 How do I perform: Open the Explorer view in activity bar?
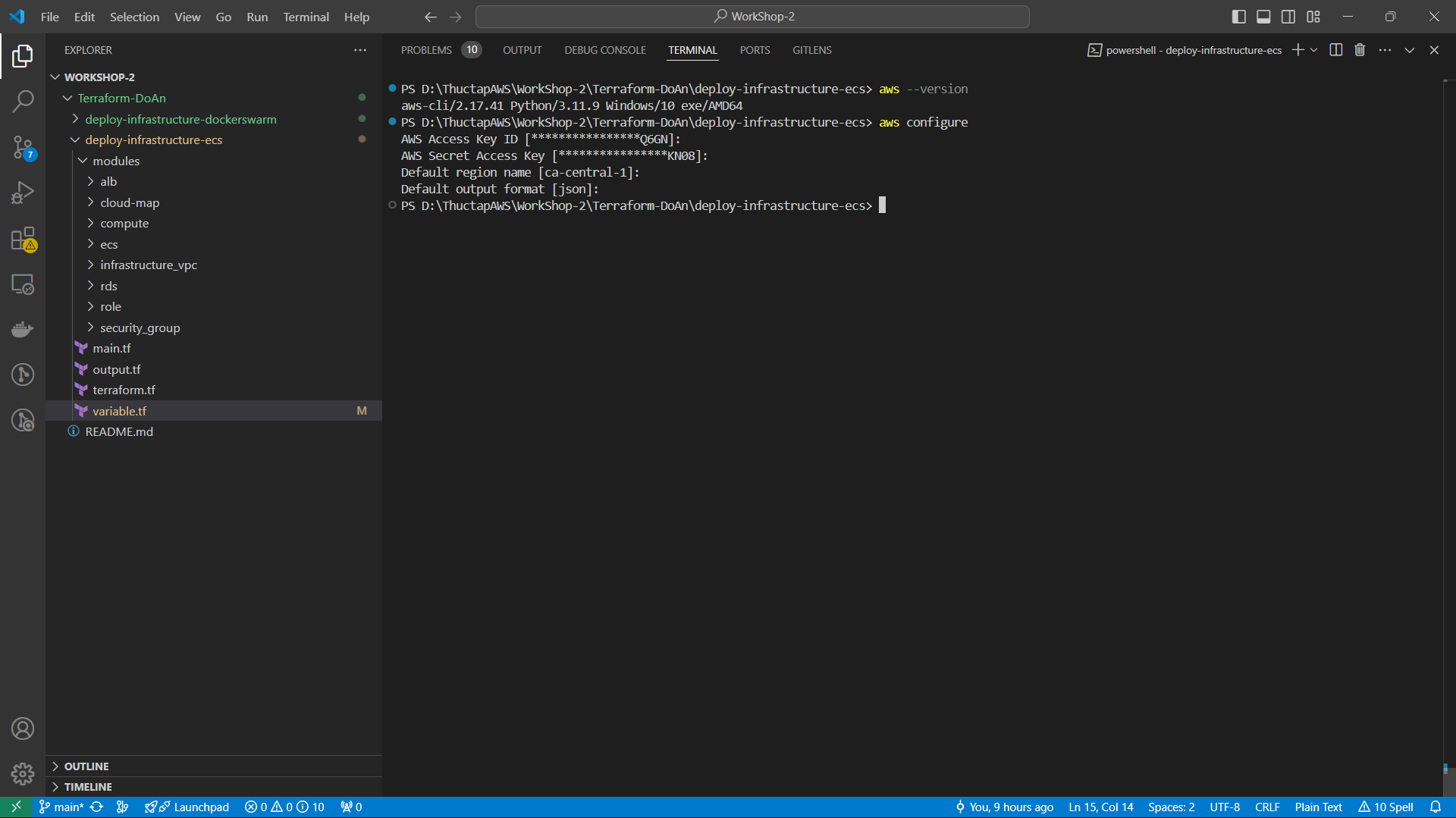point(23,55)
